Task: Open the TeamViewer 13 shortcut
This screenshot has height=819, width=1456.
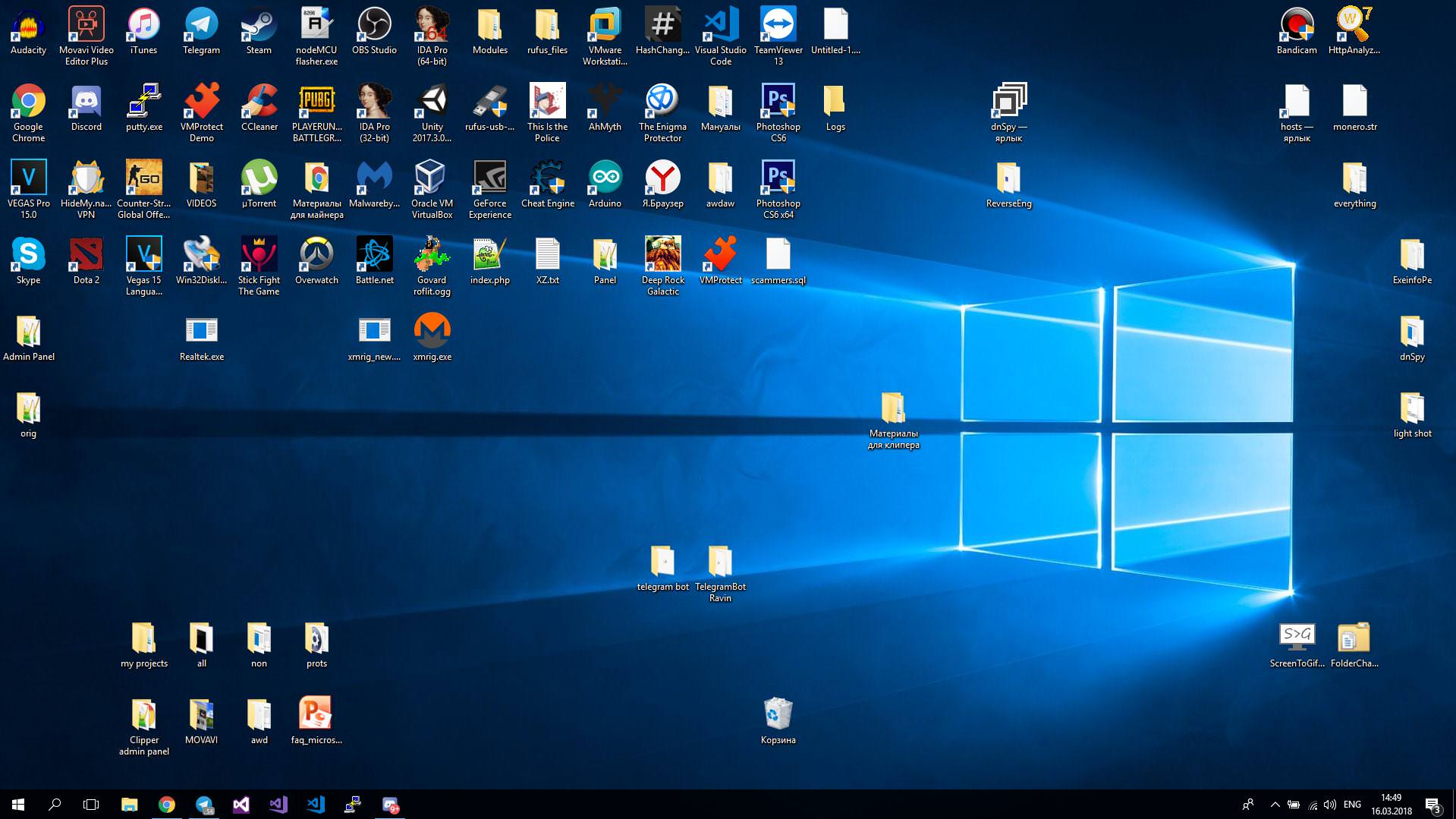Action: [778, 36]
